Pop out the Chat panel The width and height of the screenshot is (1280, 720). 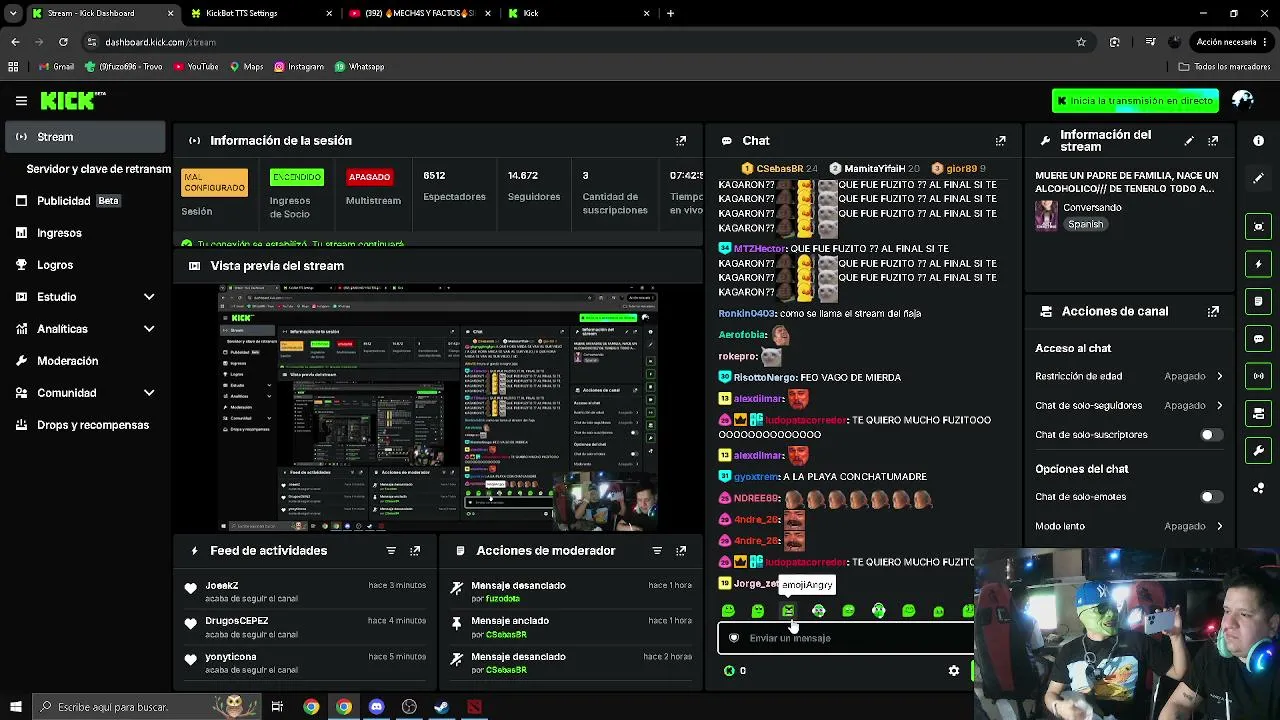1000,141
